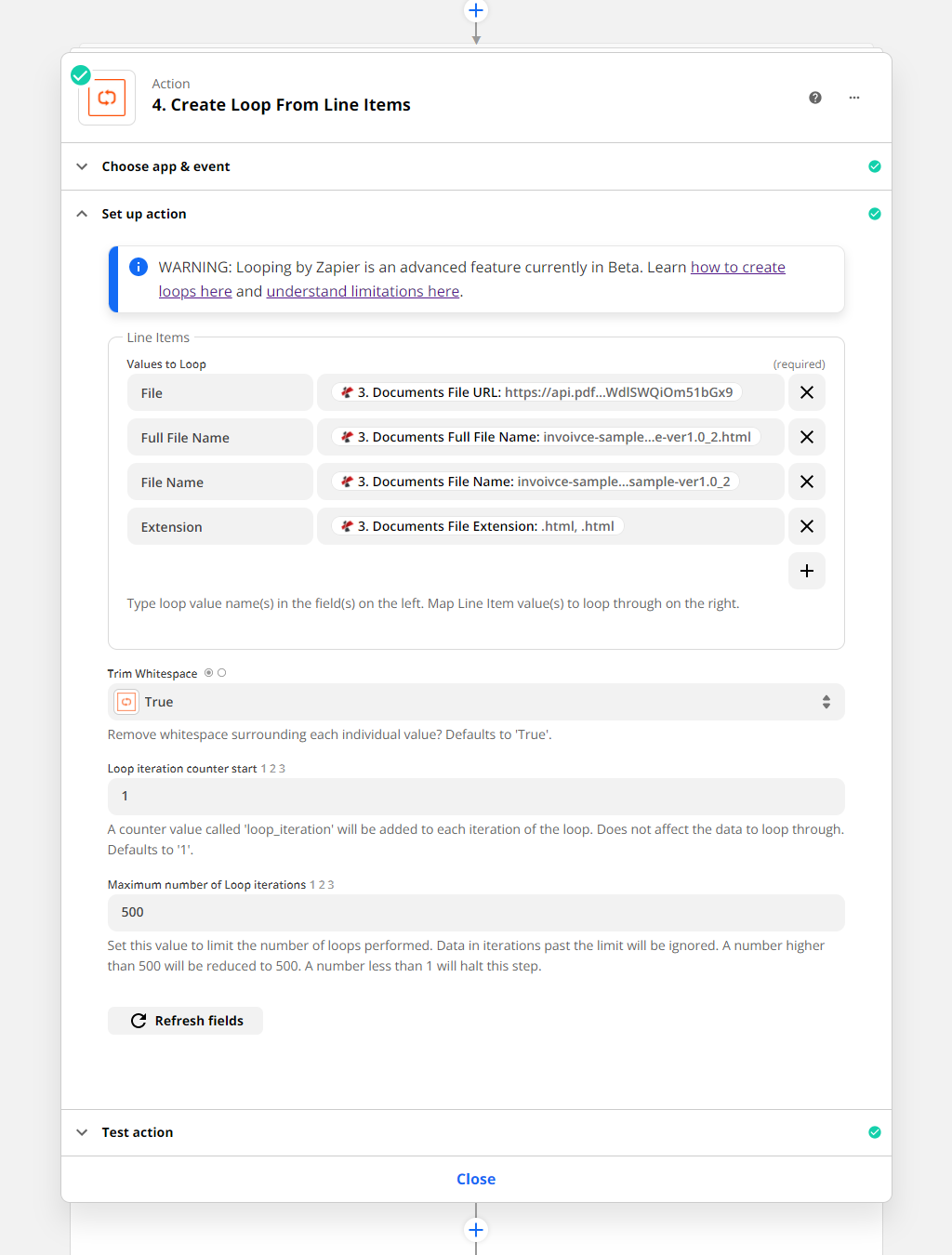The image size is (952, 1255).
Task: Click the Close link at the bottom
Action: point(476,1179)
